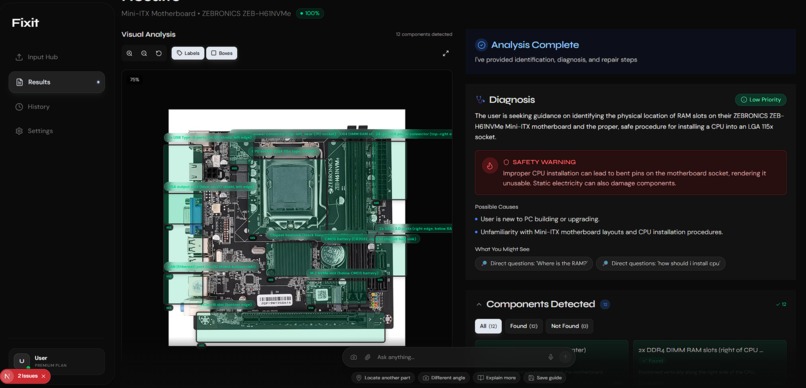Image resolution: width=806 pixels, height=388 pixels.
Task: Click the user avatar icon
Action: coord(22,361)
